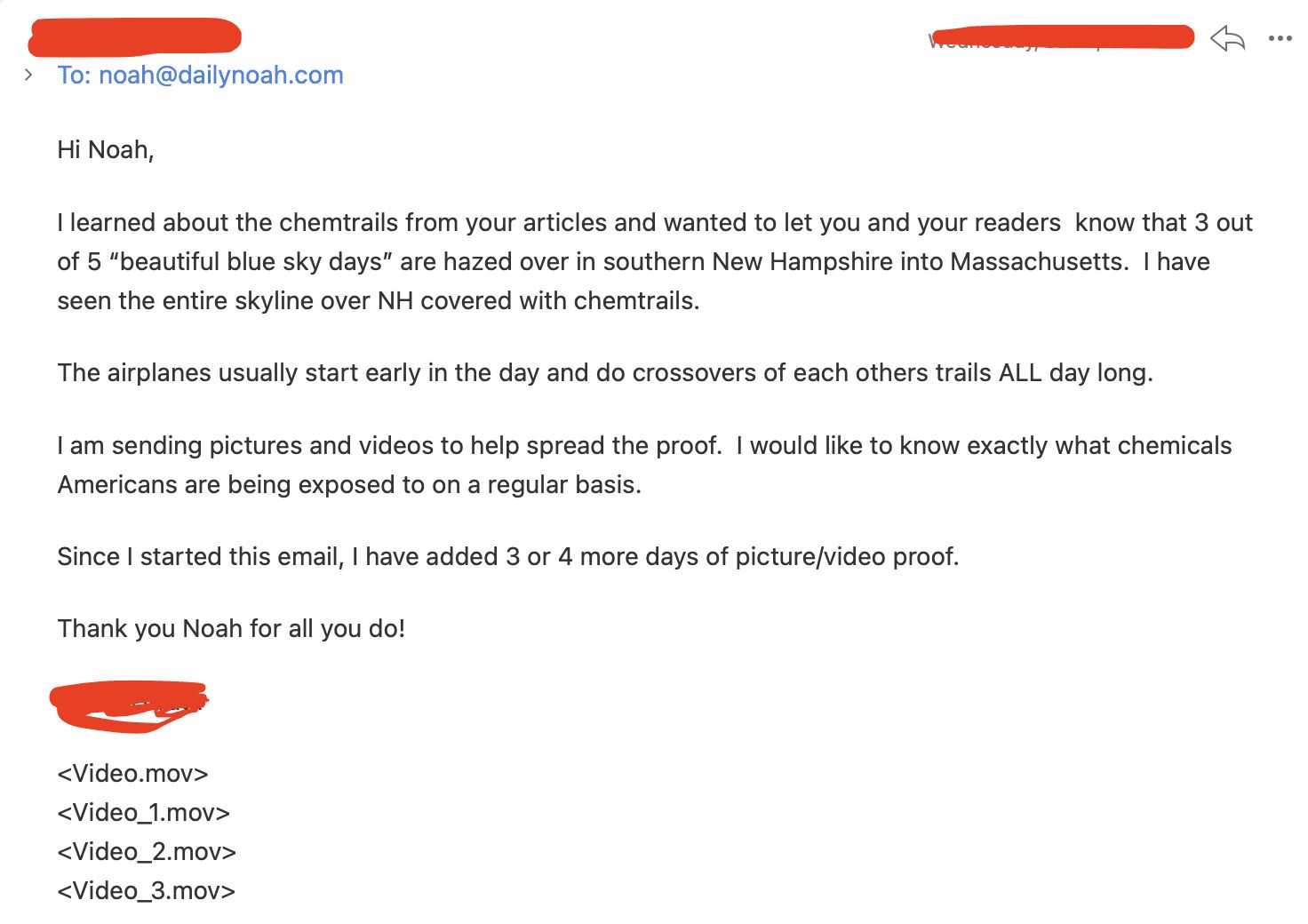Click the redacted signature below the message
The image size is (1308, 924).
point(129,706)
